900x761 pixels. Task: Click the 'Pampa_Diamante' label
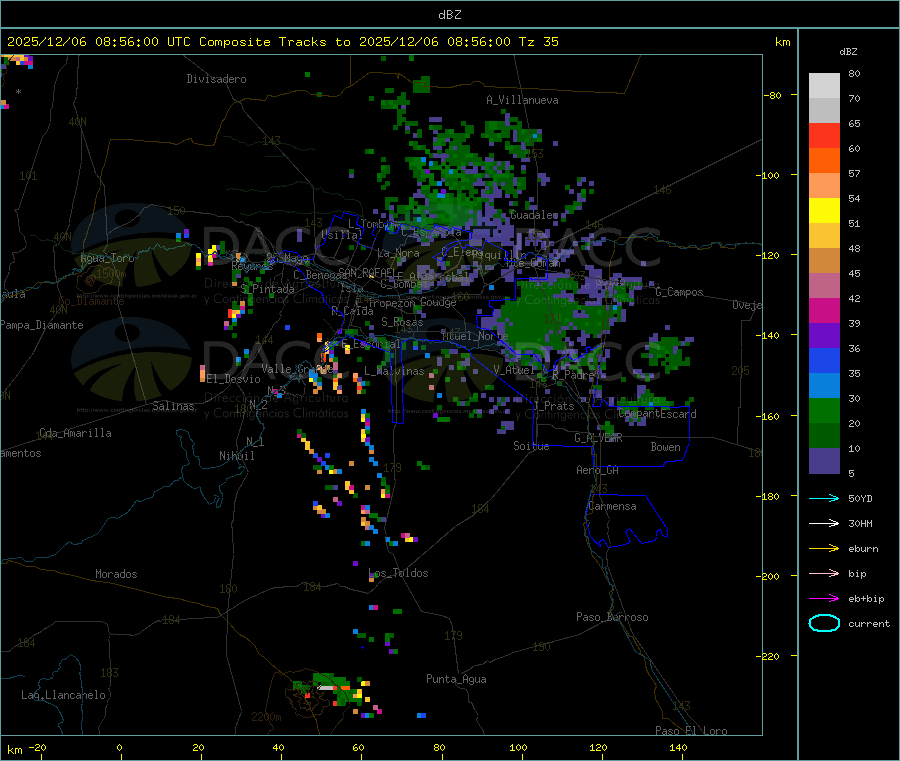point(42,325)
